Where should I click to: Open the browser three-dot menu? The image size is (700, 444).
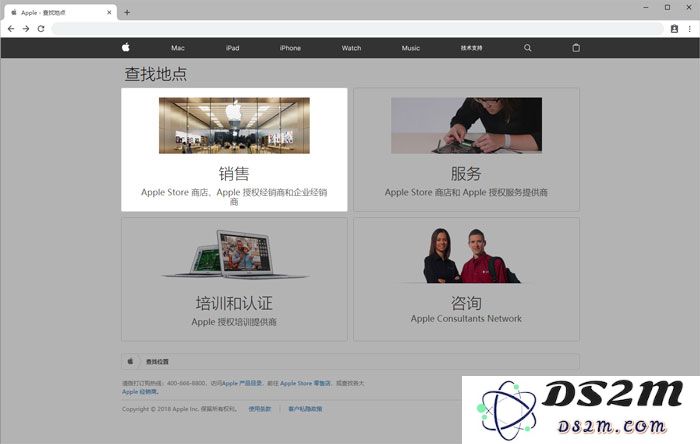pos(690,29)
